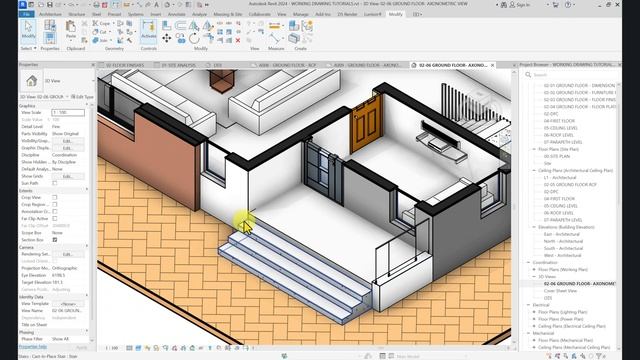Image resolution: width=640 pixels, height=360 pixels.
Task: Collapse the Elevations (Building Elevation) node
Action: (x=534, y=227)
